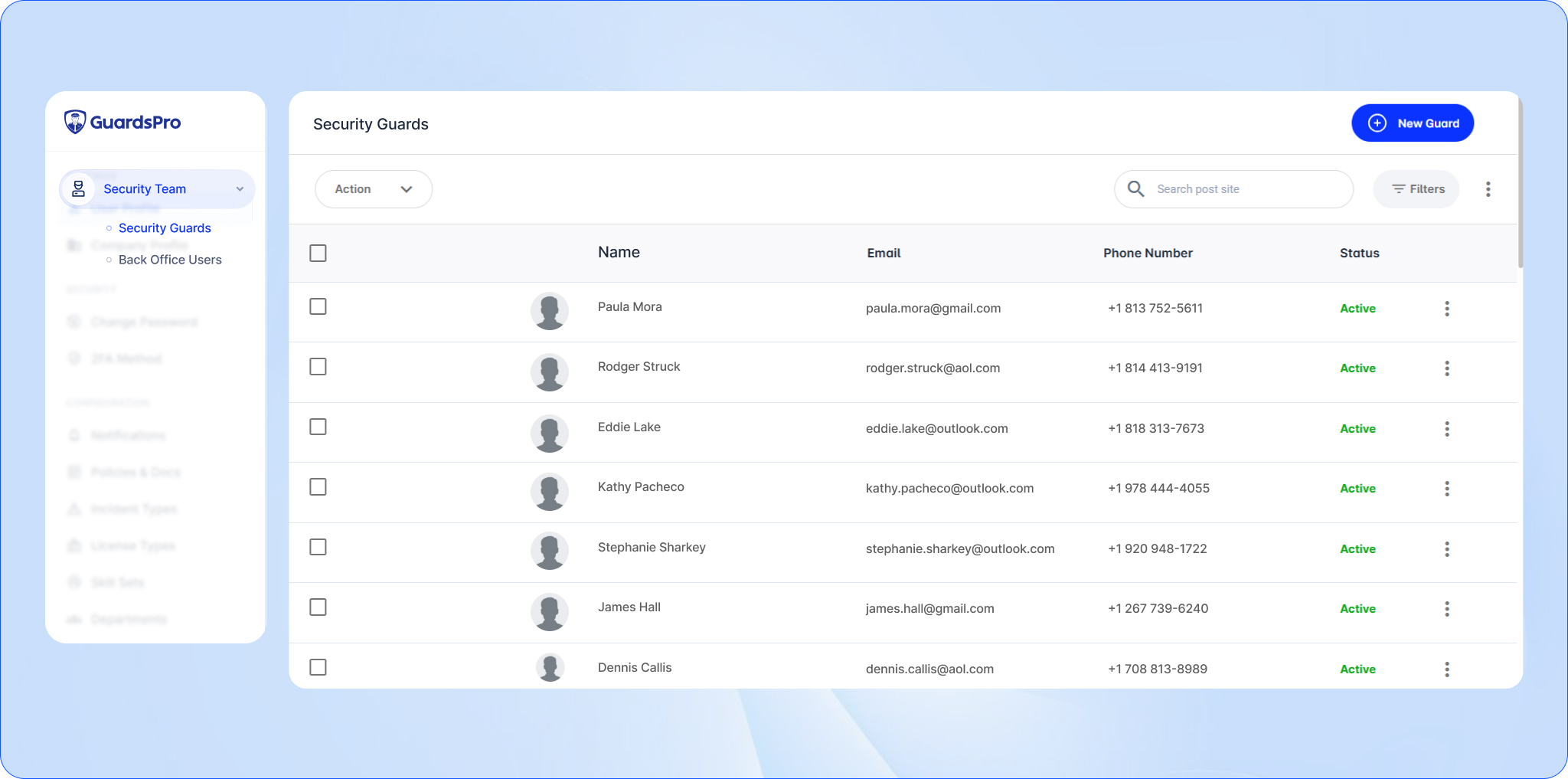Open row options for Kathy Pacheco
Viewport: 1568px width, 779px height.
[x=1447, y=489]
